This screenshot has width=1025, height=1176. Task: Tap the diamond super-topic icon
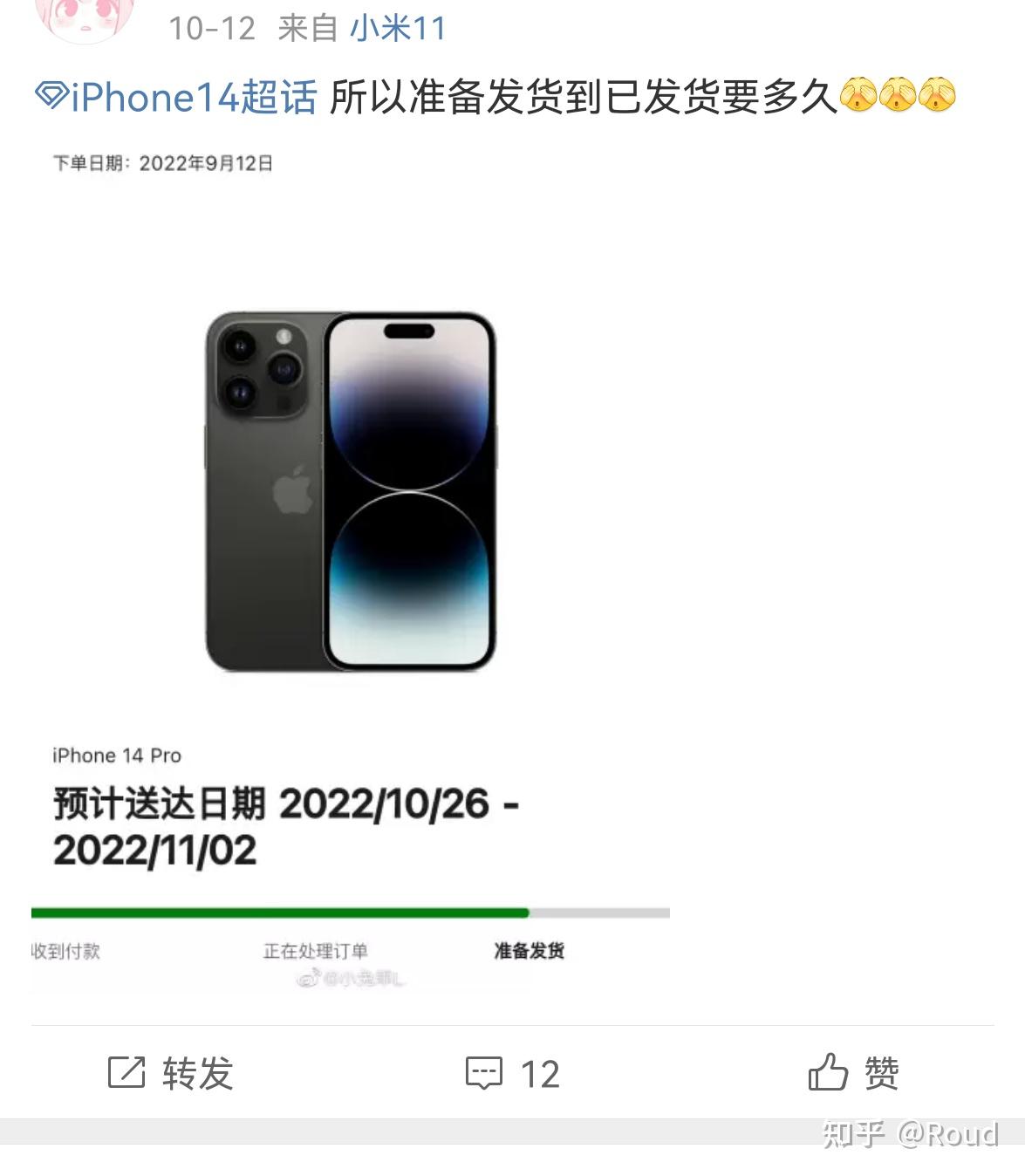click(x=51, y=96)
